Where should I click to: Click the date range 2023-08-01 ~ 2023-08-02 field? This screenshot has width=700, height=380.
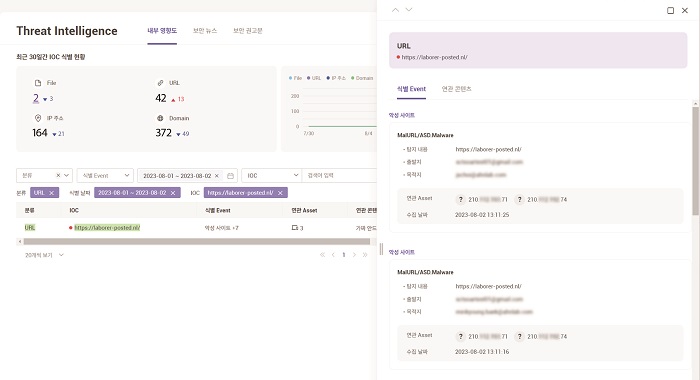click(177, 176)
